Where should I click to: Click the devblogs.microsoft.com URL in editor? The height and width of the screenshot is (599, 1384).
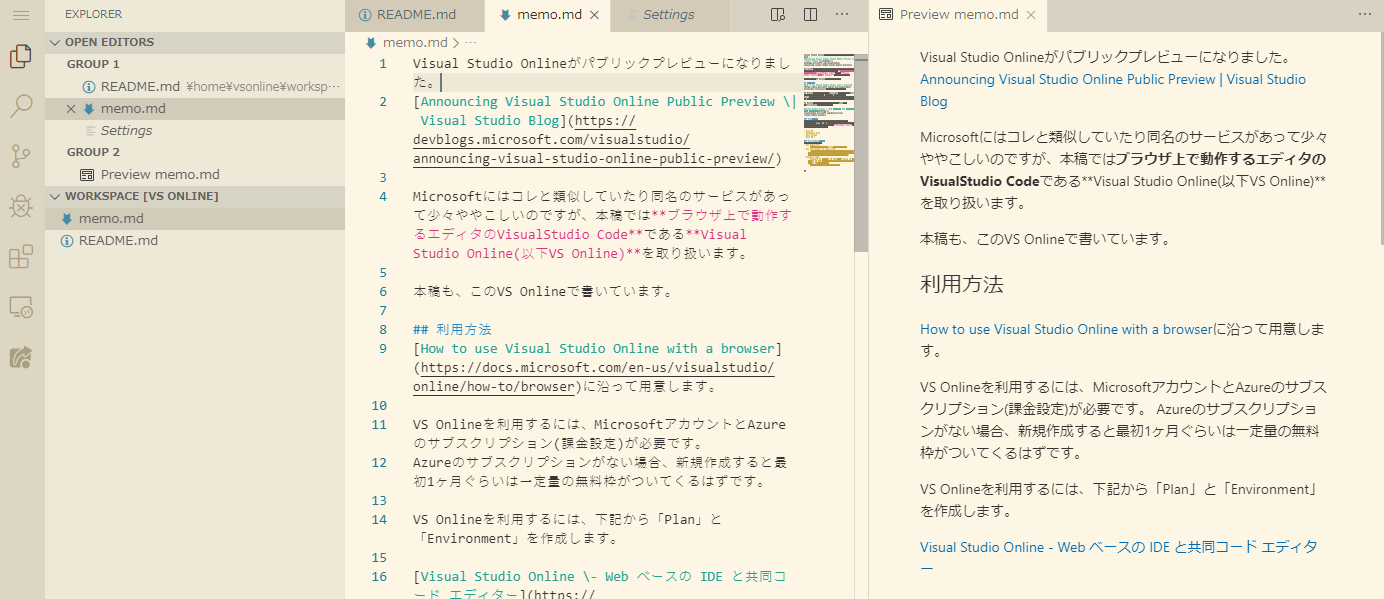598,140
